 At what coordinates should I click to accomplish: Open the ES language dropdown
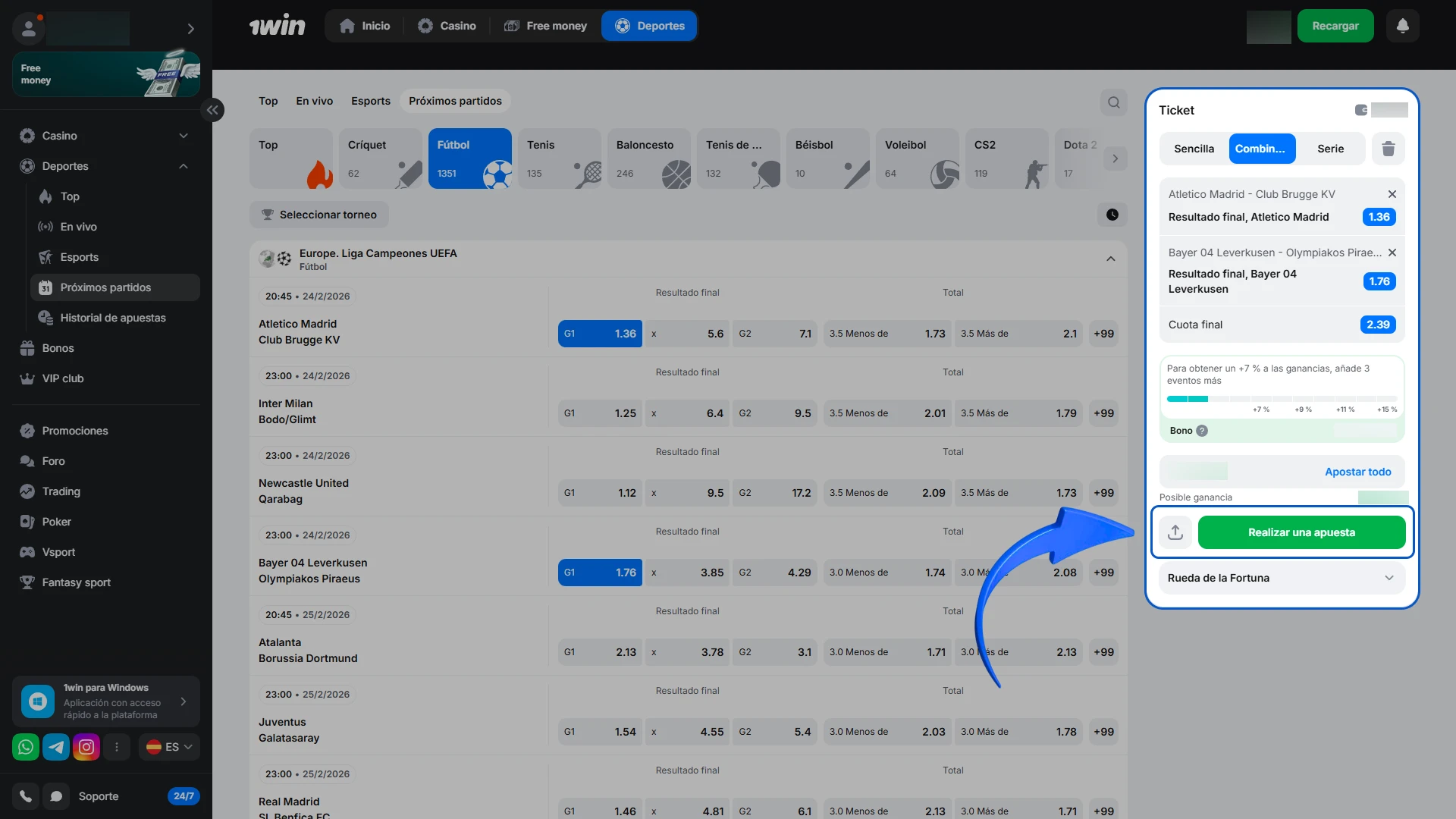pos(169,747)
